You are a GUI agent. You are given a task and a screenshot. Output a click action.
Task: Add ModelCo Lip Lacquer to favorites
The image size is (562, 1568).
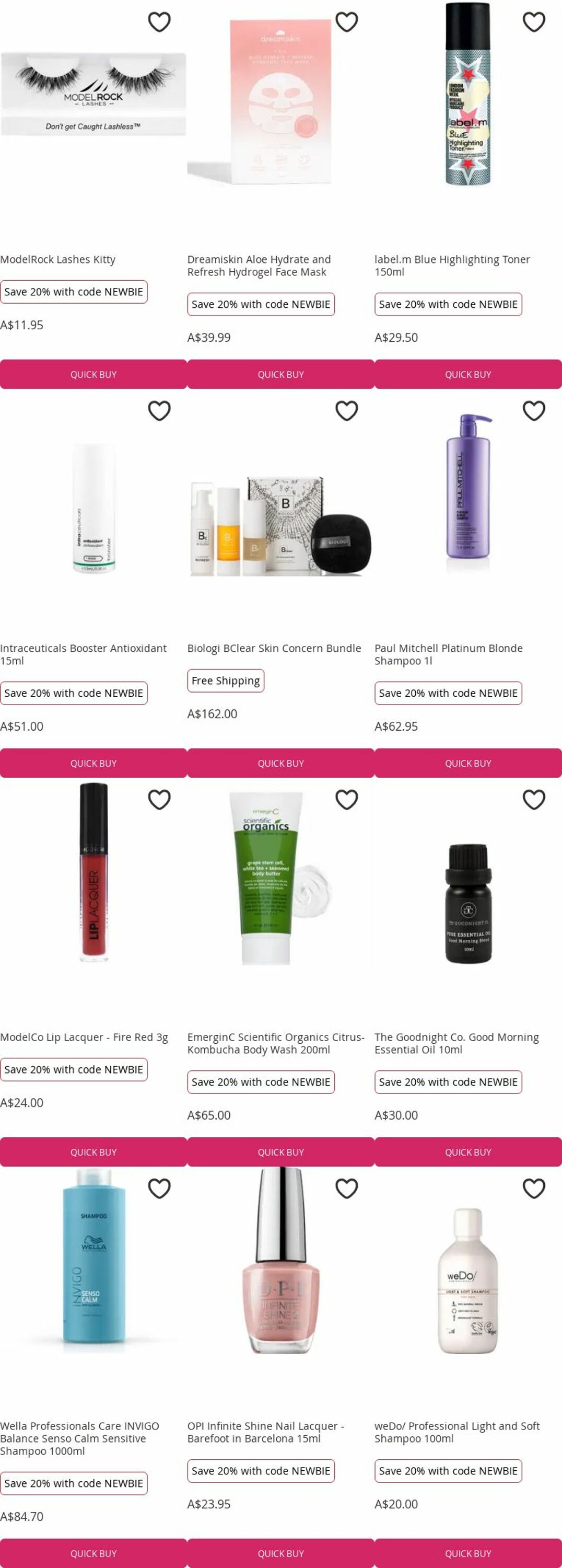tap(159, 800)
